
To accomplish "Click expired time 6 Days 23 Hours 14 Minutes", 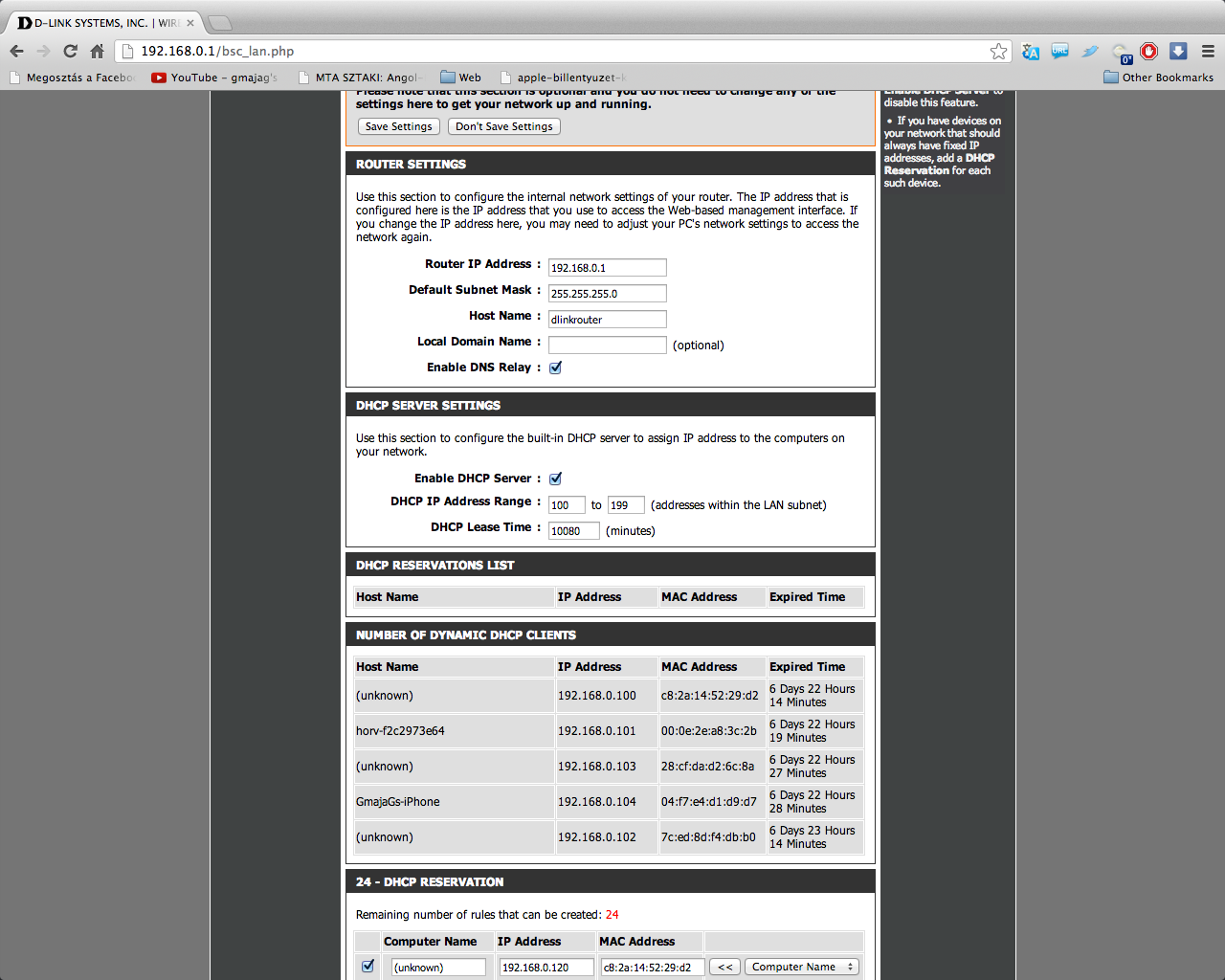I will click(x=813, y=837).
